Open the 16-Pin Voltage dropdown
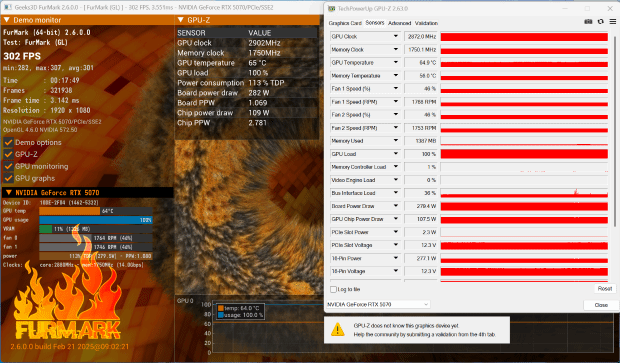The image size is (620, 363). click(395, 271)
